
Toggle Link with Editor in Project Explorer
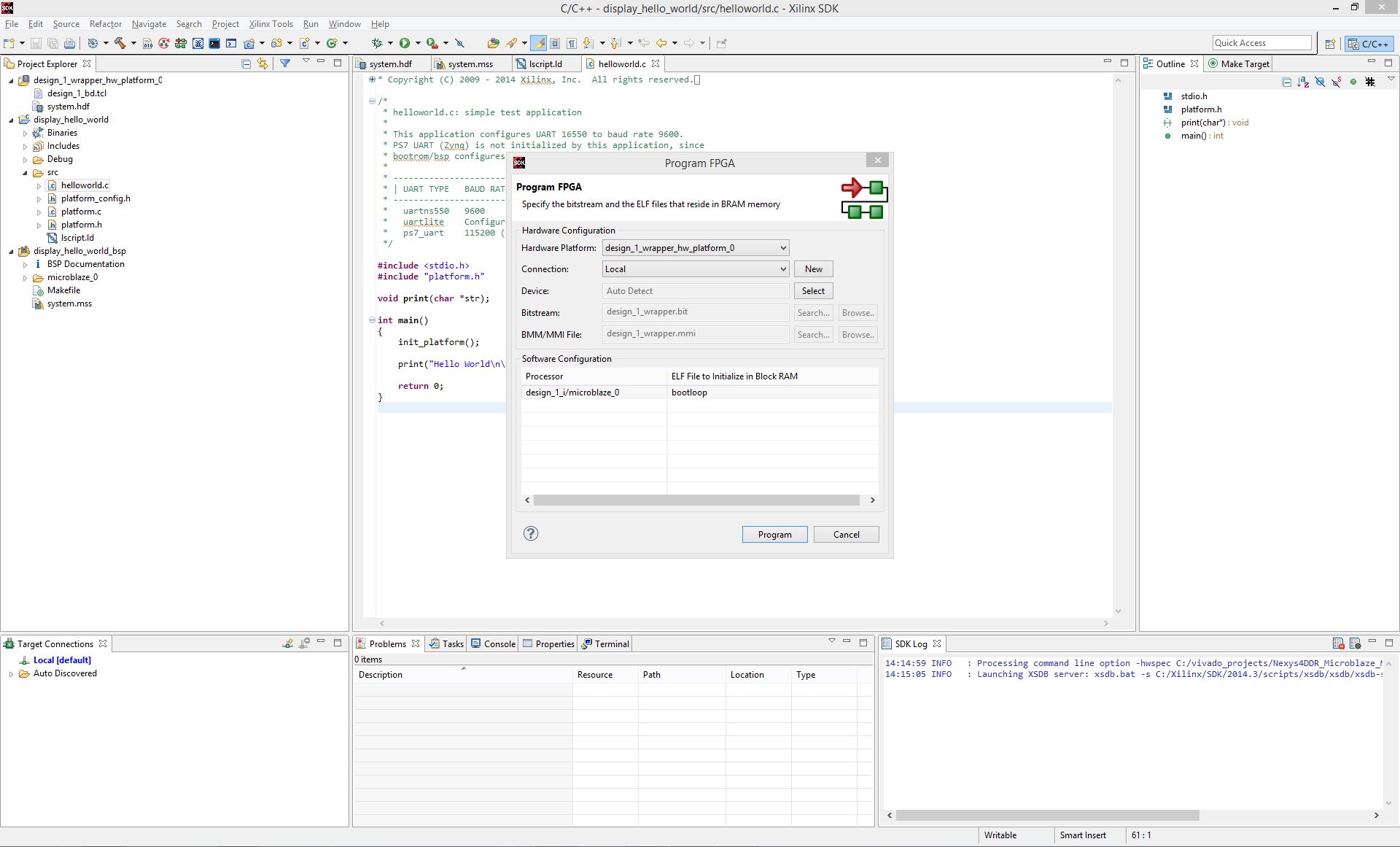point(262,63)
